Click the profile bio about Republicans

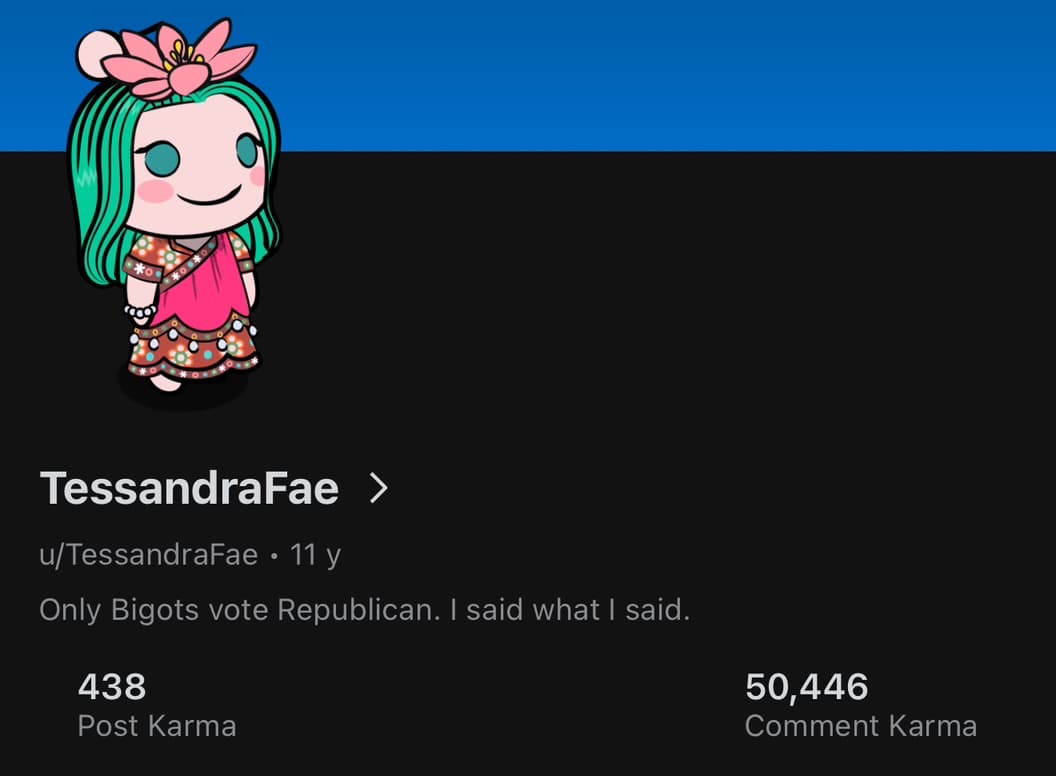[364, 610]
